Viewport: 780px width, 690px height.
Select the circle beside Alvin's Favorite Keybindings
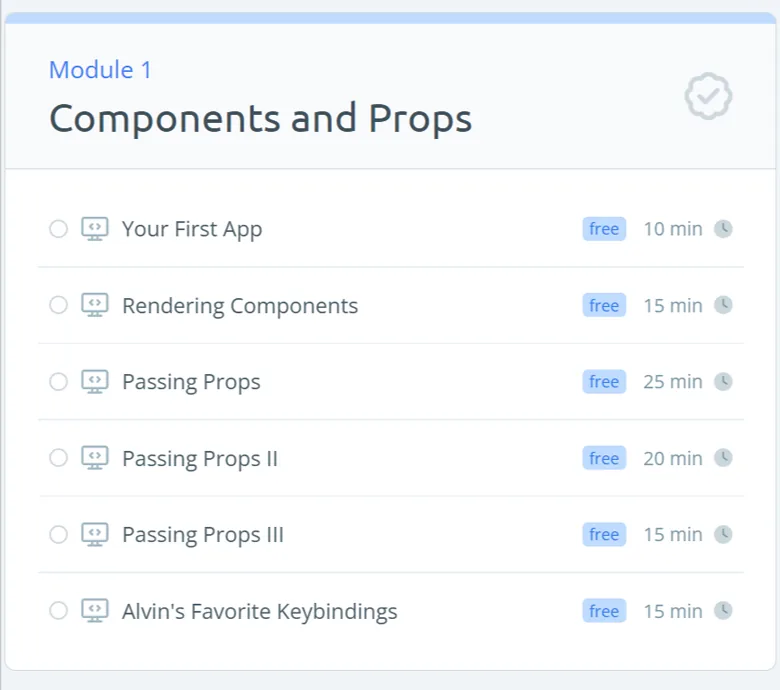[x=58, y=610]
